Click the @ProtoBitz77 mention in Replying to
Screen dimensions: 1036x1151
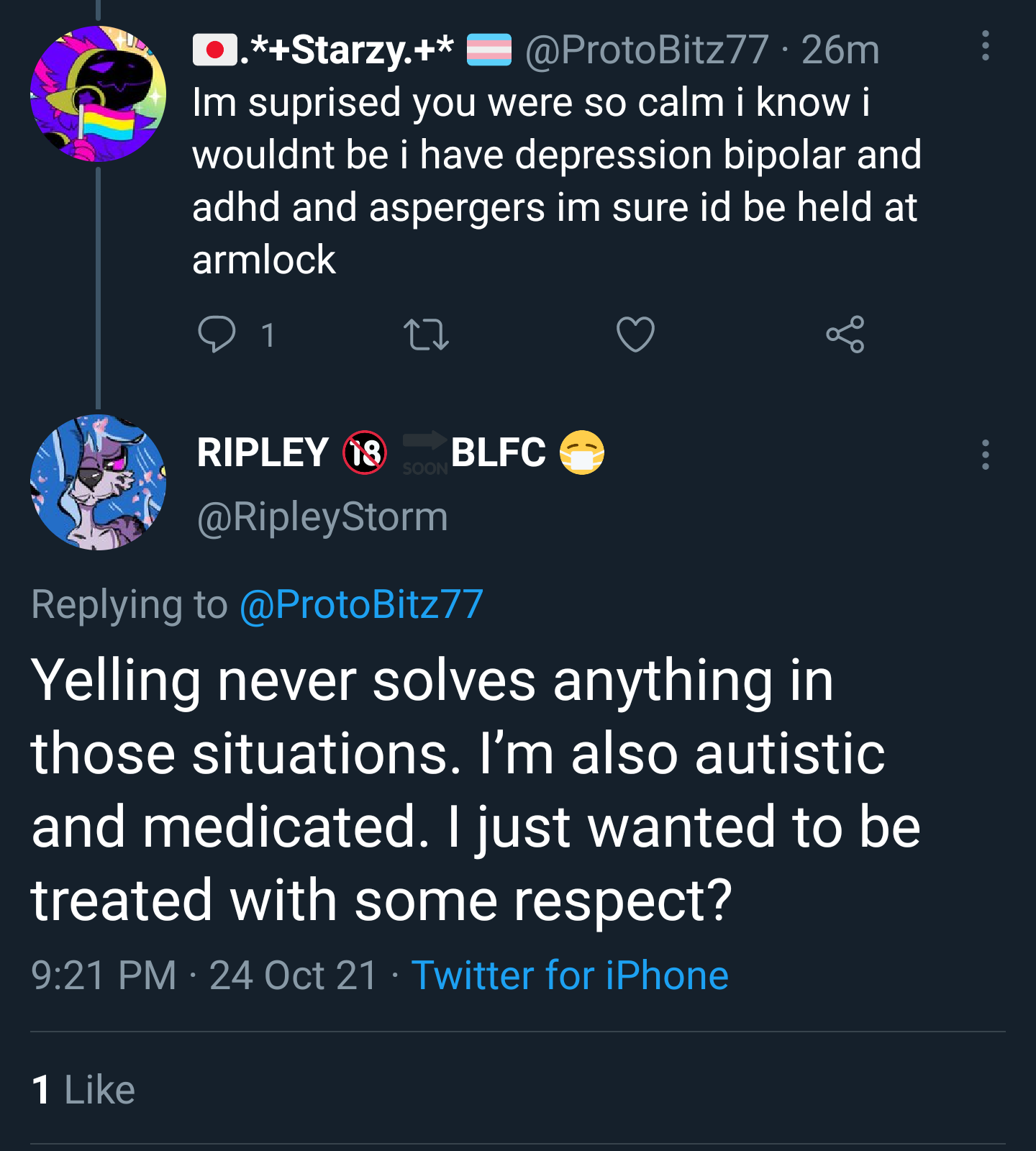pyautogui.click(x=361, y=604)
